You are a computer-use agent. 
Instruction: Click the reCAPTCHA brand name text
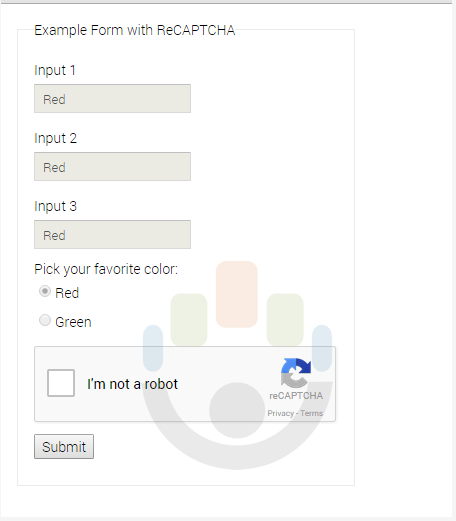[296, 396]
